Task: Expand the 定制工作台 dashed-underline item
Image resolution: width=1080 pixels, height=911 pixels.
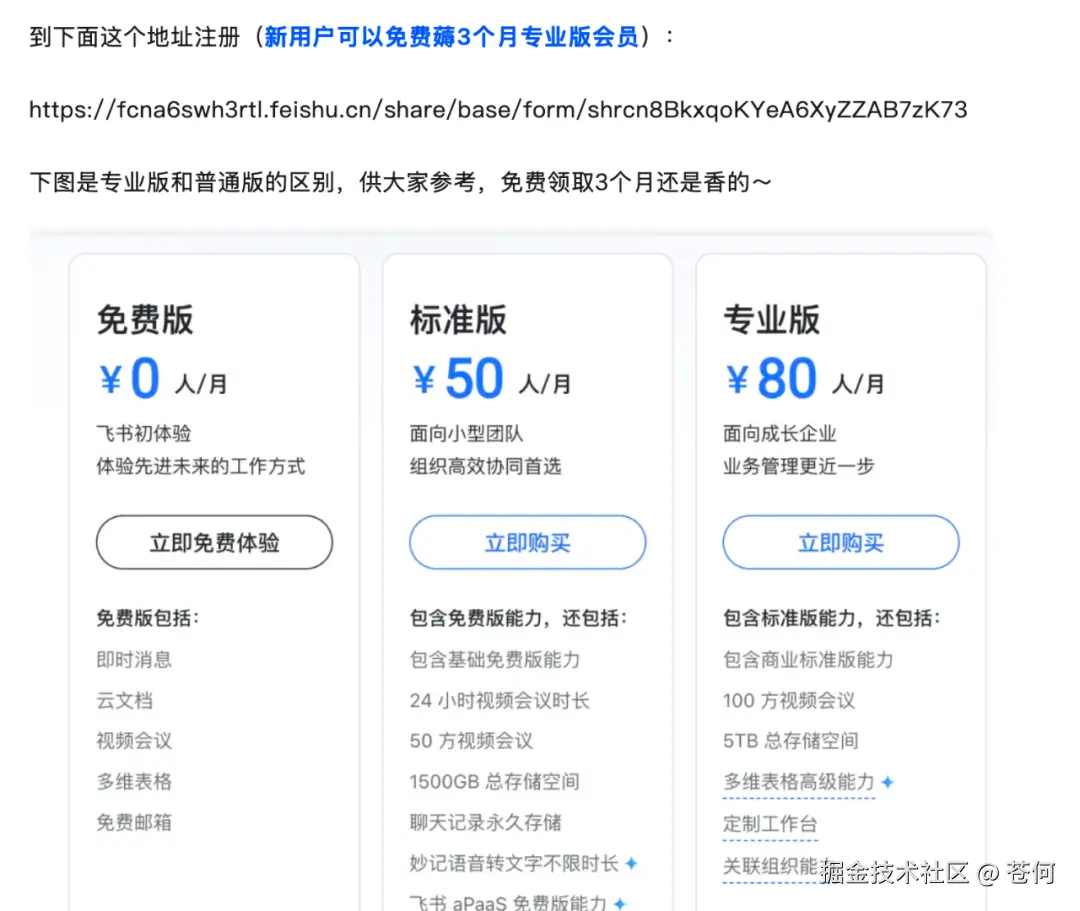Action: tap(769, 824)
